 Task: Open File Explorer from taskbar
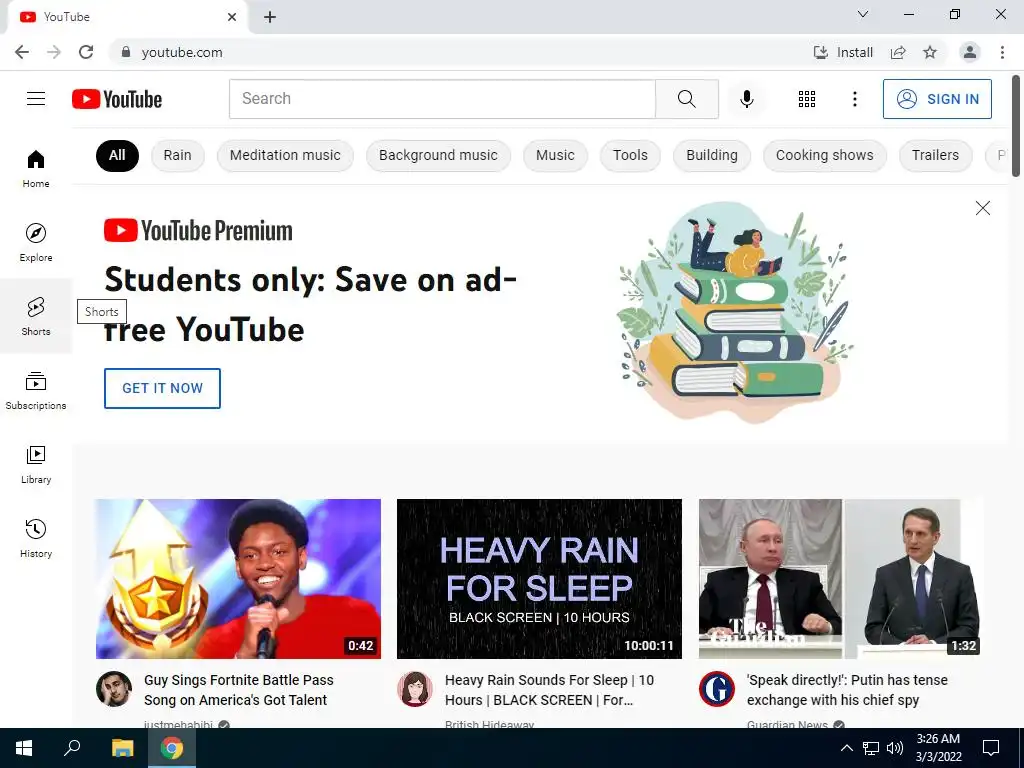pyautogui.click(x=122, y=748)
